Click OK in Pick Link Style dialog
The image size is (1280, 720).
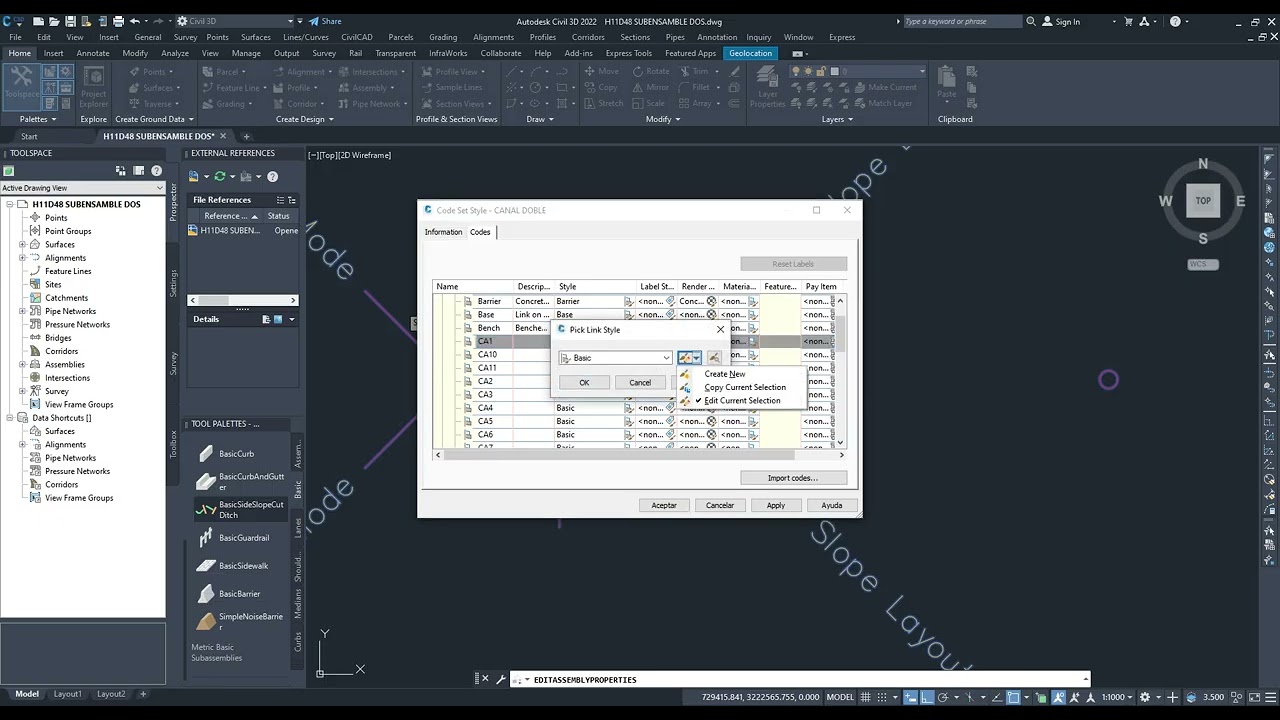584,382
